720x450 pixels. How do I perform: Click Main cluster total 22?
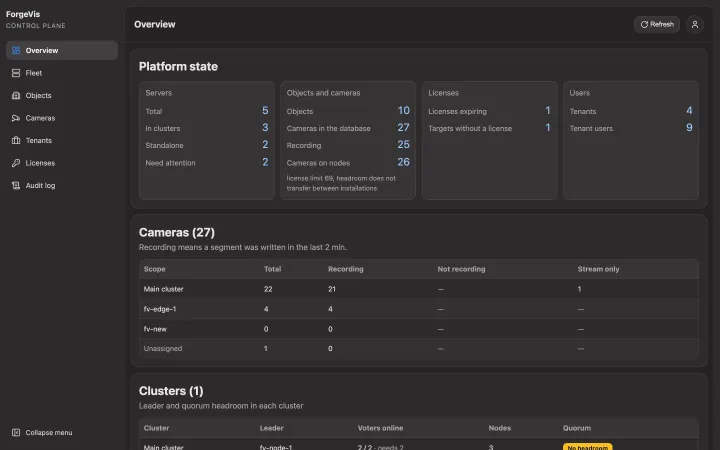268,289
